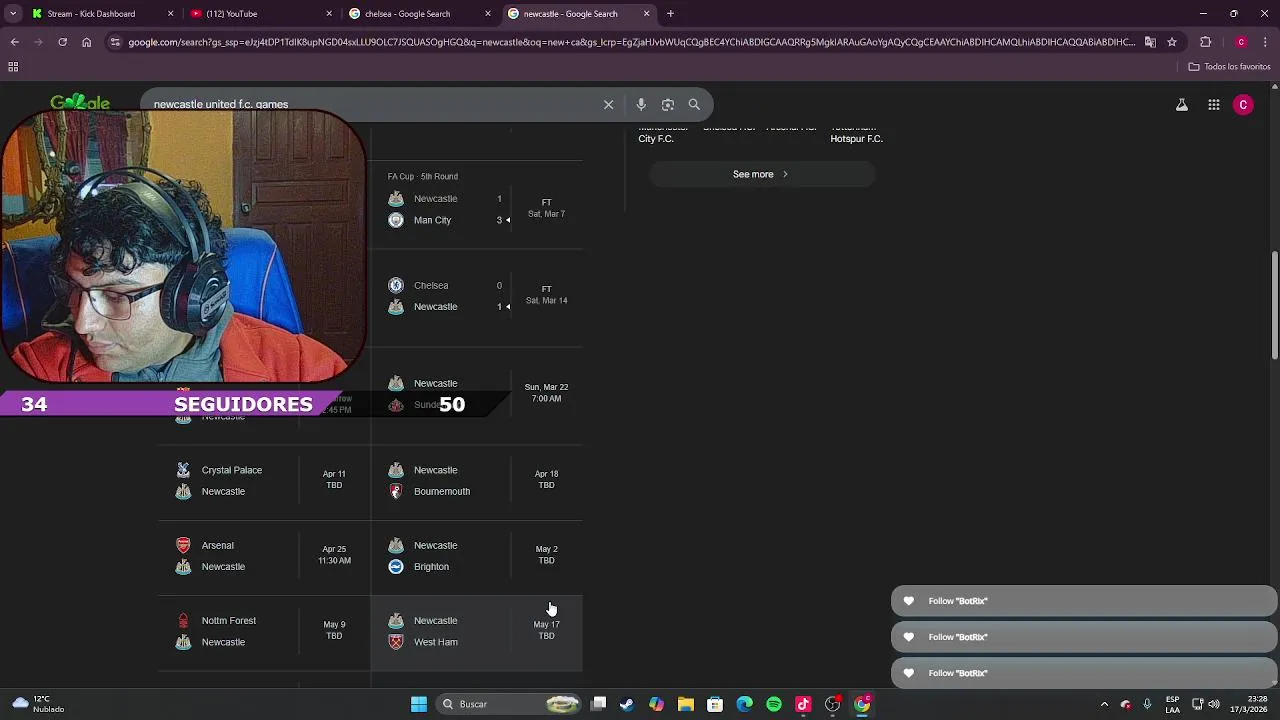This screenshot has height=720, width=1280.
Task: Open Spotify from the taskbar
Action: point(774,704)
